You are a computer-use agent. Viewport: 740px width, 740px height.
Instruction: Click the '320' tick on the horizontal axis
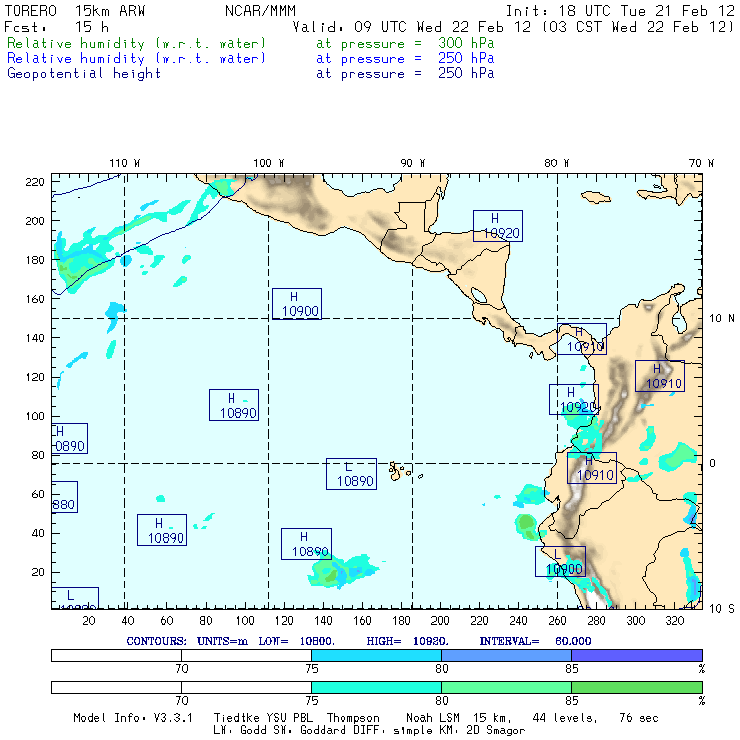[x=675, y=621]
